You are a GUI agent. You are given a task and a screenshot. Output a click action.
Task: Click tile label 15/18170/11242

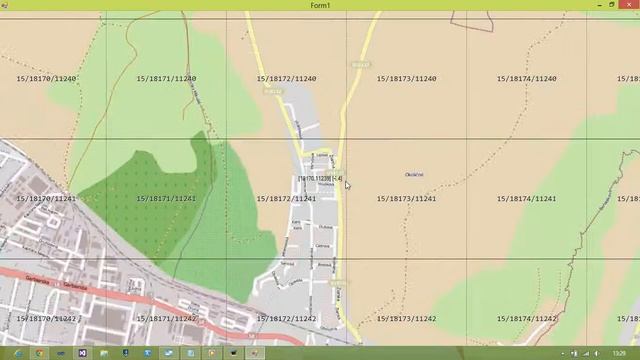46,318
